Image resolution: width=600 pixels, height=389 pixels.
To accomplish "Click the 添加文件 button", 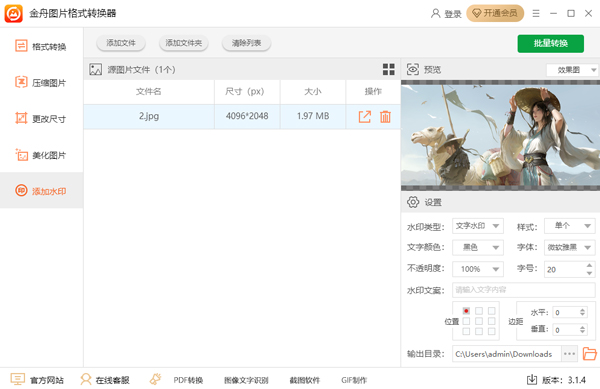I will click(121, 43).
